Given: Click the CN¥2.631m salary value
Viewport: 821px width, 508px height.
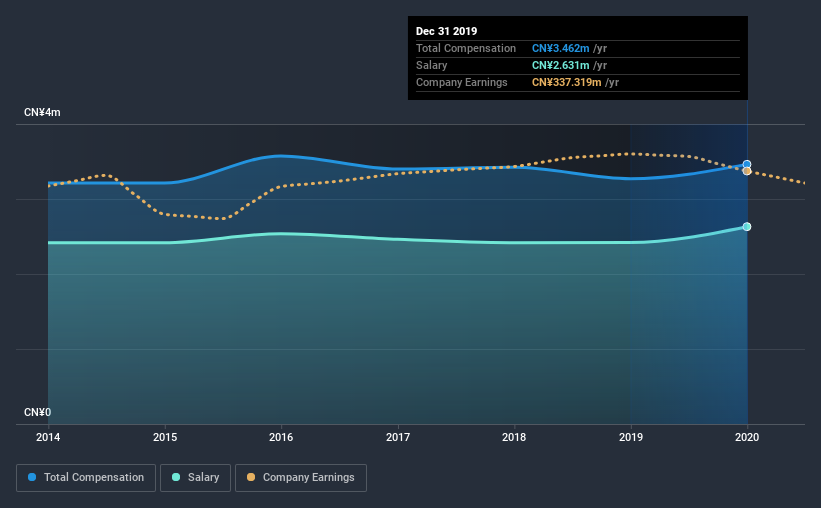Looking at the screenshot, I should [561, 65].
